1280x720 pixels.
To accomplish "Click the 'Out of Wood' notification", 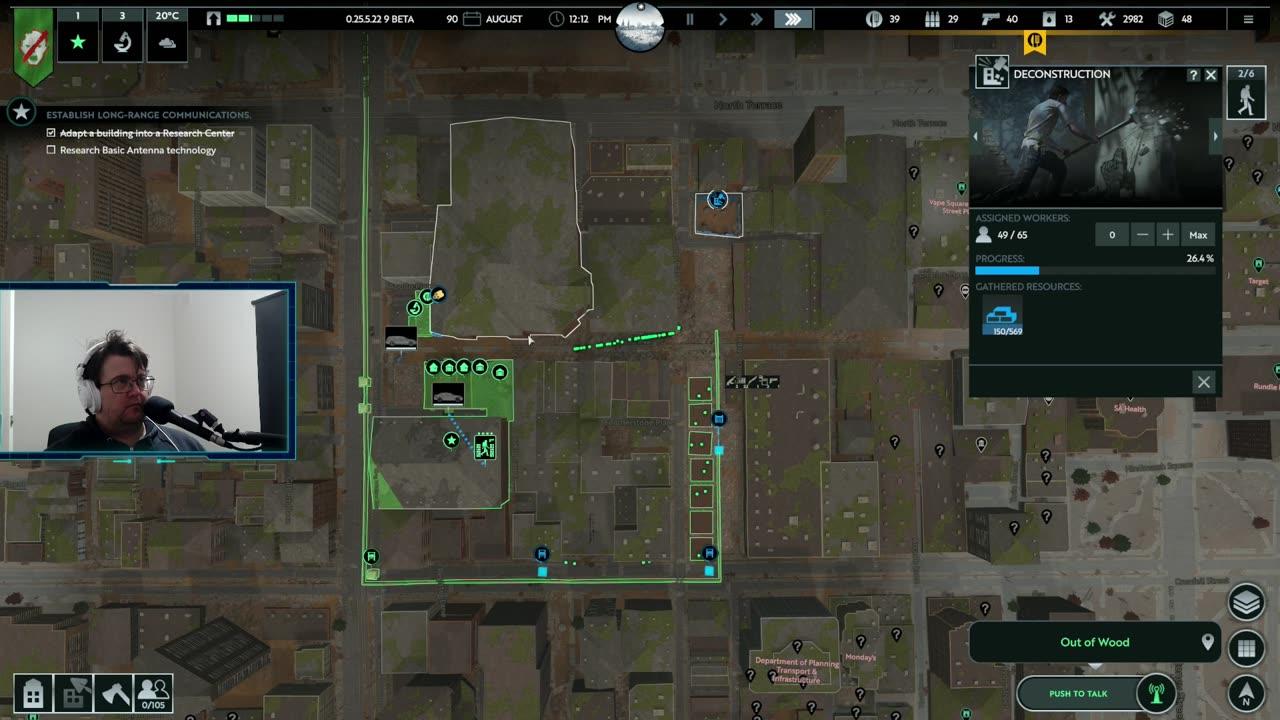I will (1095, 642).
